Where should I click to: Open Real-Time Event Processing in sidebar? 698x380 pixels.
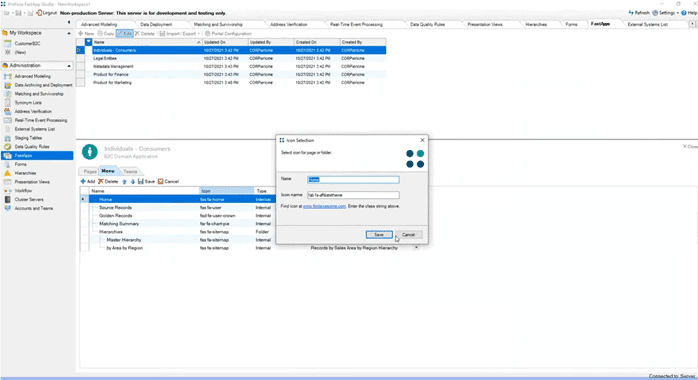[41, 120]
